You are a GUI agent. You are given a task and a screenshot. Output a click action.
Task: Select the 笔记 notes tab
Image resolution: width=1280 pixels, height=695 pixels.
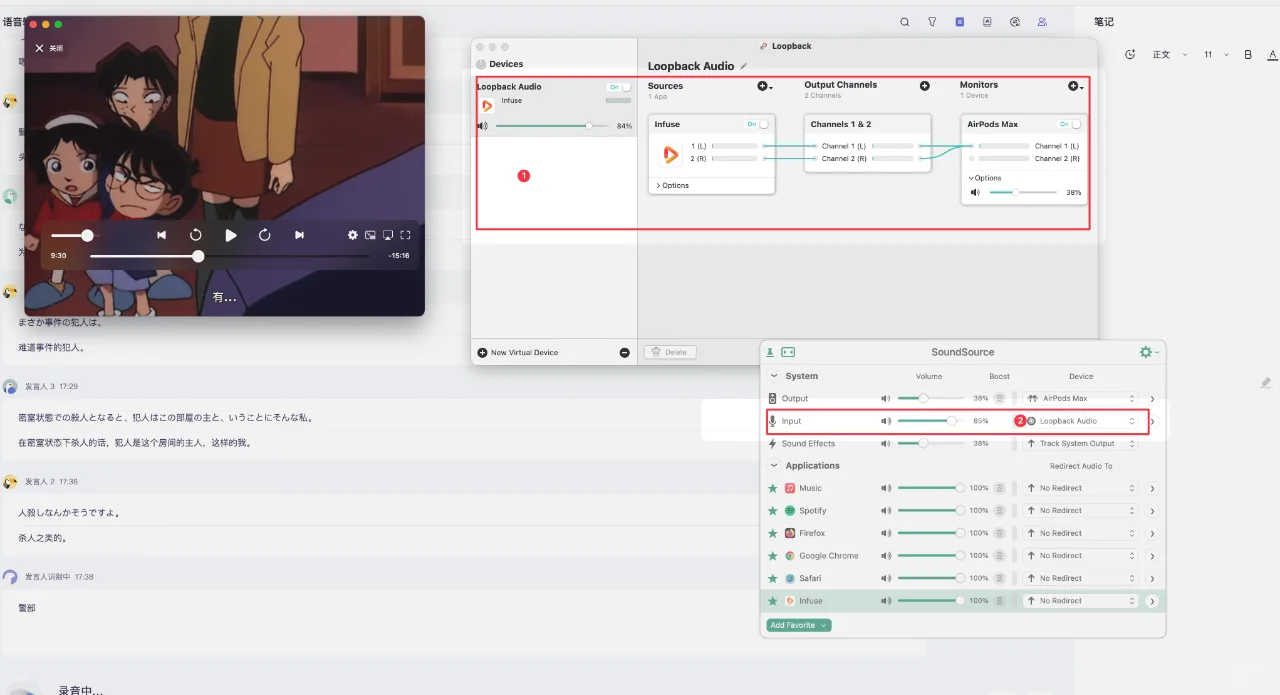tap(1104, 22)
